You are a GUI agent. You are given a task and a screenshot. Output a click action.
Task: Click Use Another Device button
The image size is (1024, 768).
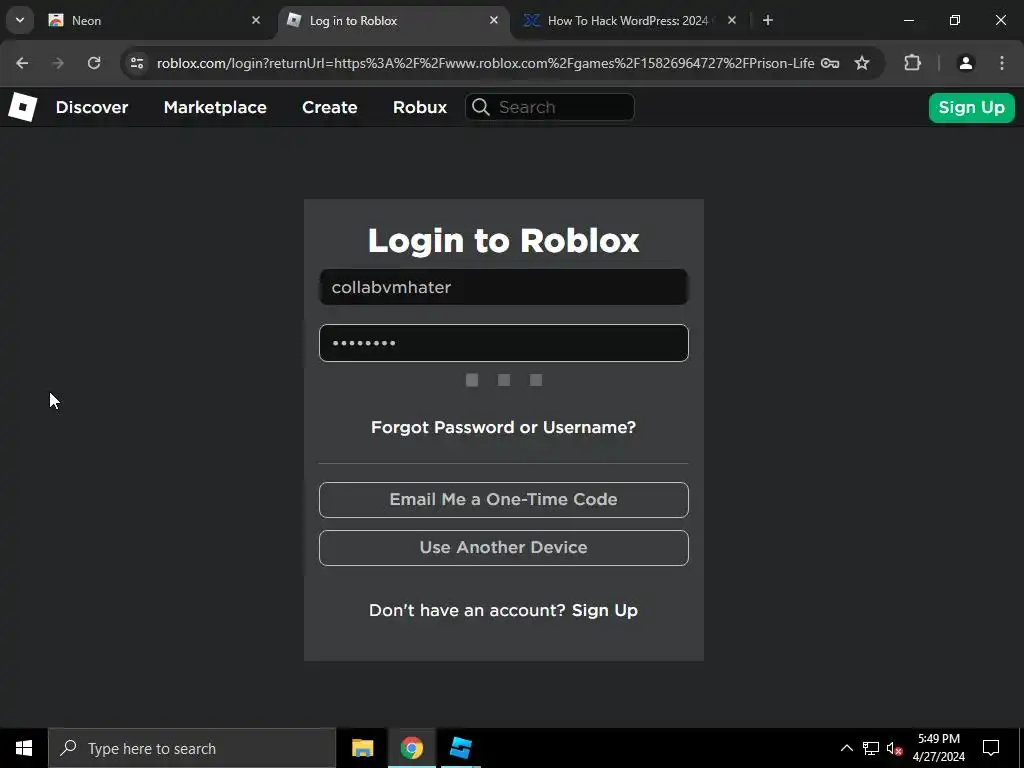504,548
